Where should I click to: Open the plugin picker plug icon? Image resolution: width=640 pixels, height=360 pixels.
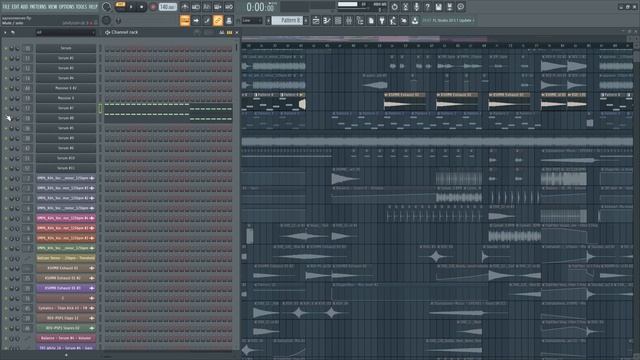click(x=382, y=20)
